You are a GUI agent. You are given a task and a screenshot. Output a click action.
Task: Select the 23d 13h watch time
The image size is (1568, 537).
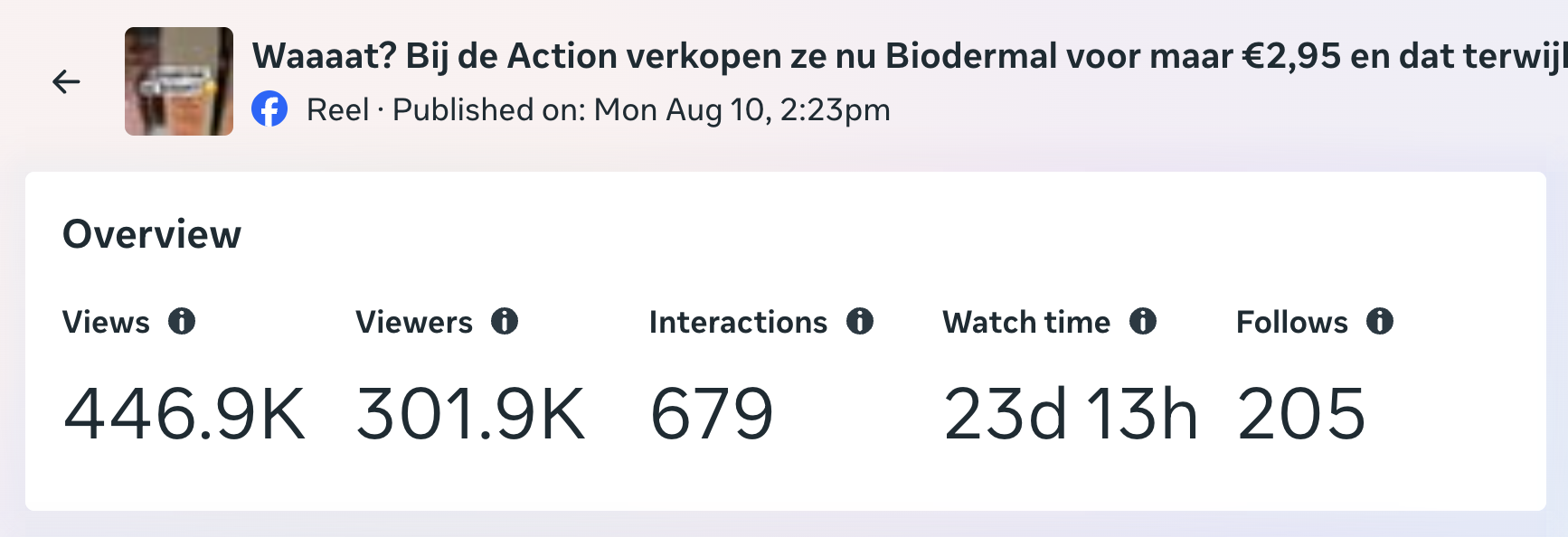point(1071,414)
